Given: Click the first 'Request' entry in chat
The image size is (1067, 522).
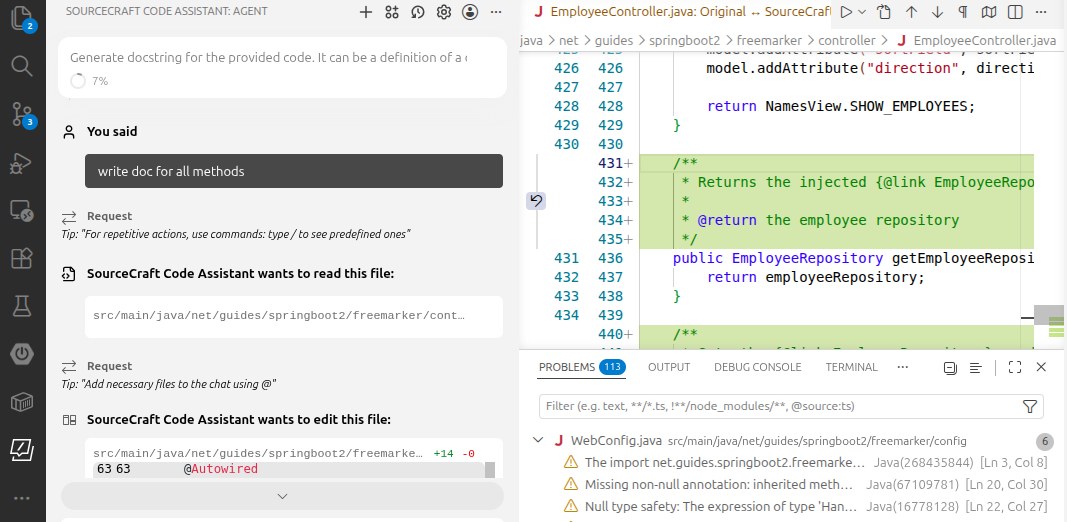Looking at the screenshot, I should [x=109, y=216].
